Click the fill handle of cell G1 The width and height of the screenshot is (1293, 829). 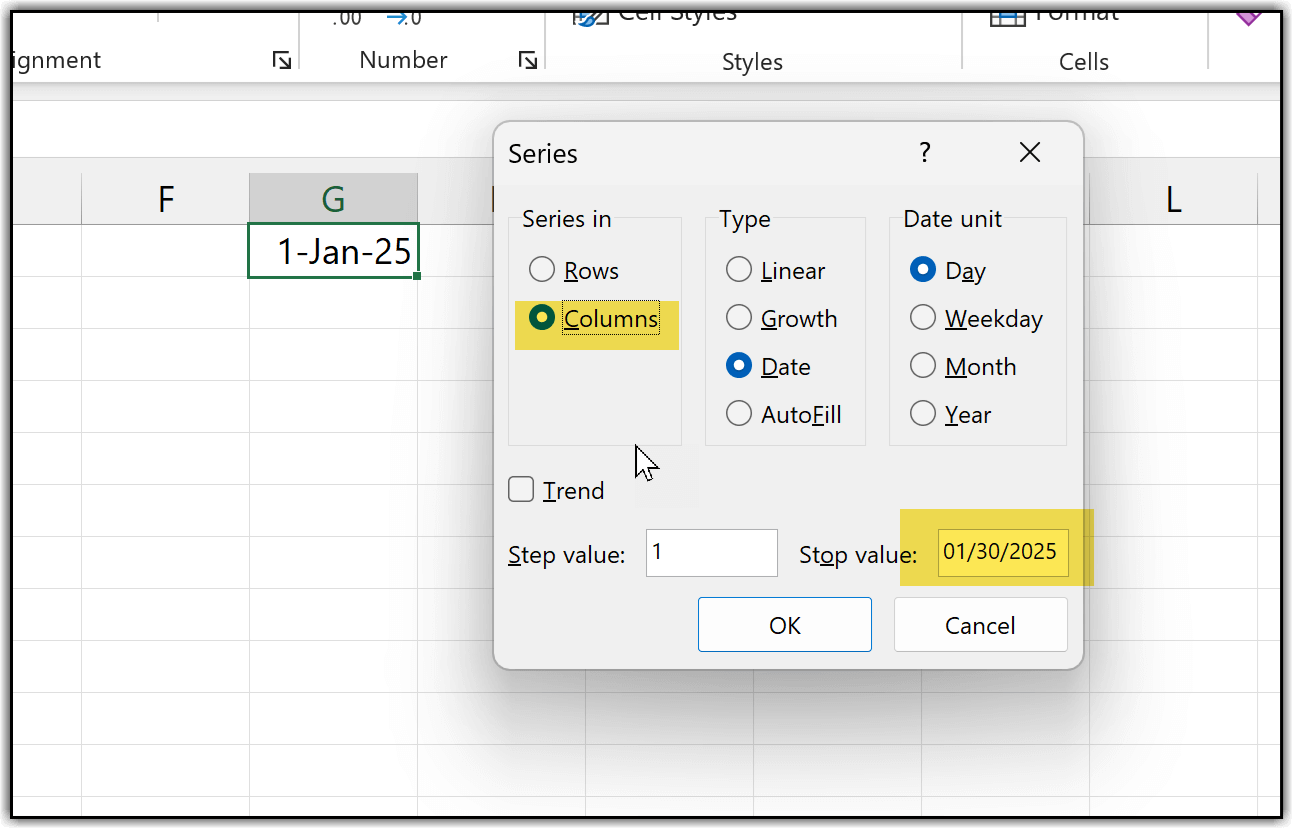click(416, 276)
